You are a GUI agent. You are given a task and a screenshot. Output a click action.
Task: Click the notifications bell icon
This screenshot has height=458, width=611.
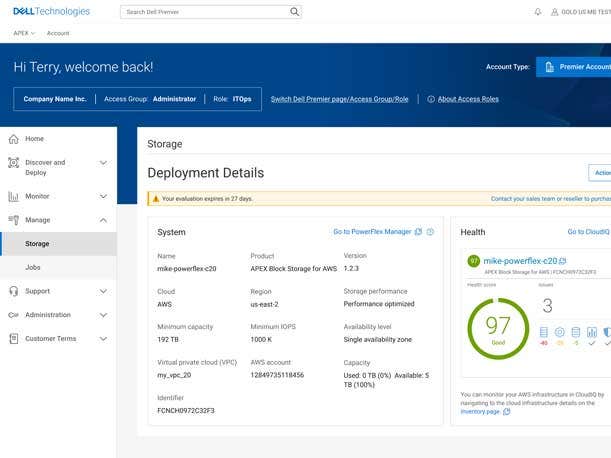(x=538, y=12)
